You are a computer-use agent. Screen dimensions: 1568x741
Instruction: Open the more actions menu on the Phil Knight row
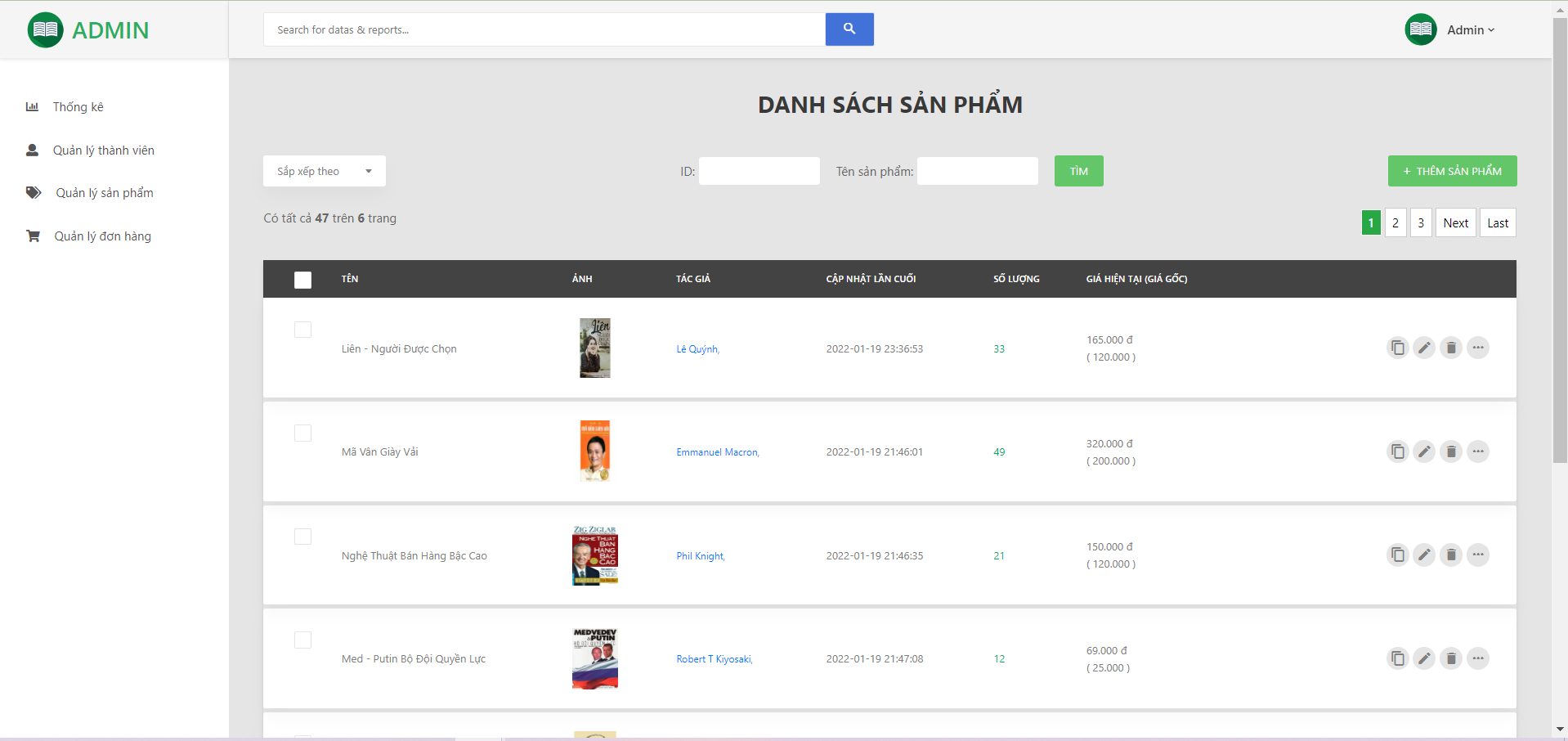click(x=1478, y=555)
